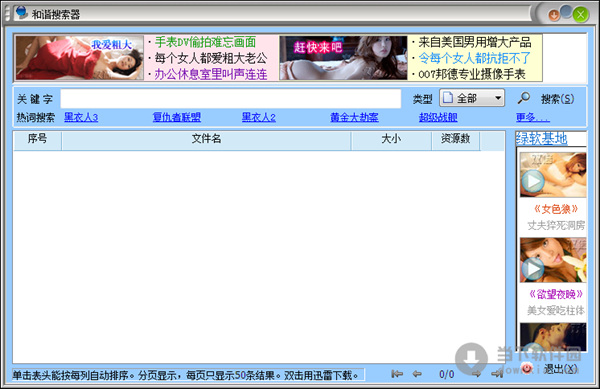
Task: Click the 更多... more link
Action: 532,117
